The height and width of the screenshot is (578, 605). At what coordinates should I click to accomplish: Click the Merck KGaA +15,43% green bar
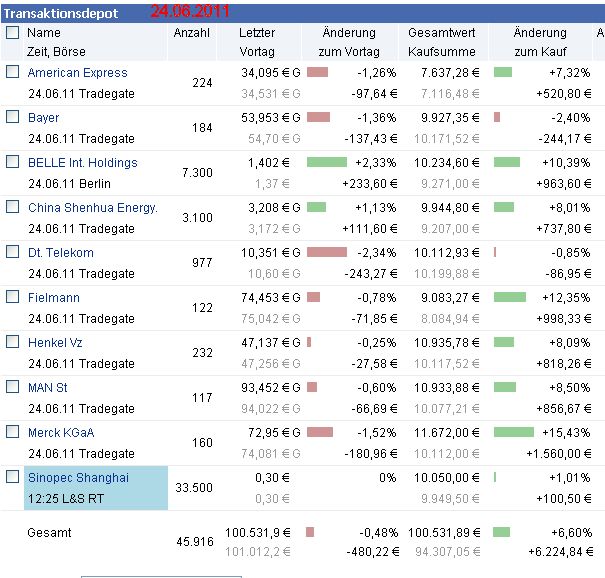(514, 432)
